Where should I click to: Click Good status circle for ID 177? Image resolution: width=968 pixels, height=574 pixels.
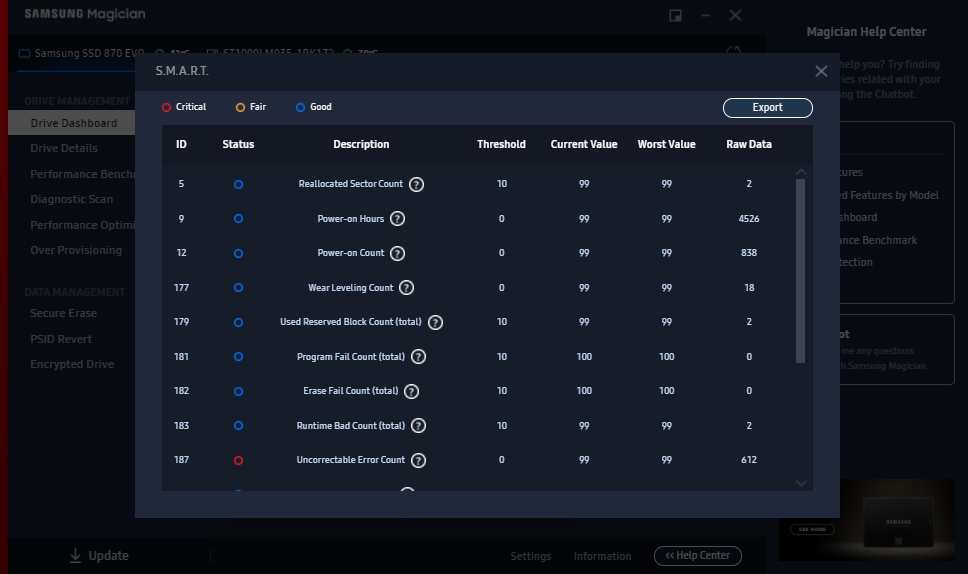coord(238,288)
